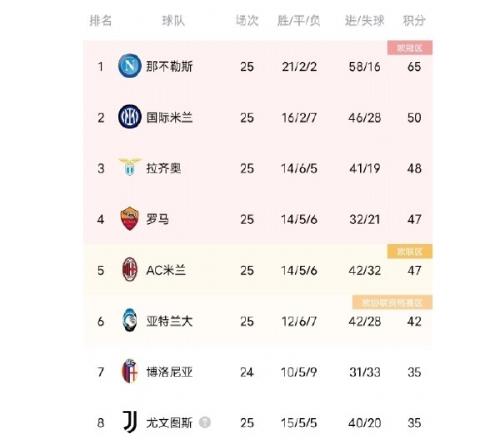Select the Atalanta club logo
The image size is (500, 440).
130,320
